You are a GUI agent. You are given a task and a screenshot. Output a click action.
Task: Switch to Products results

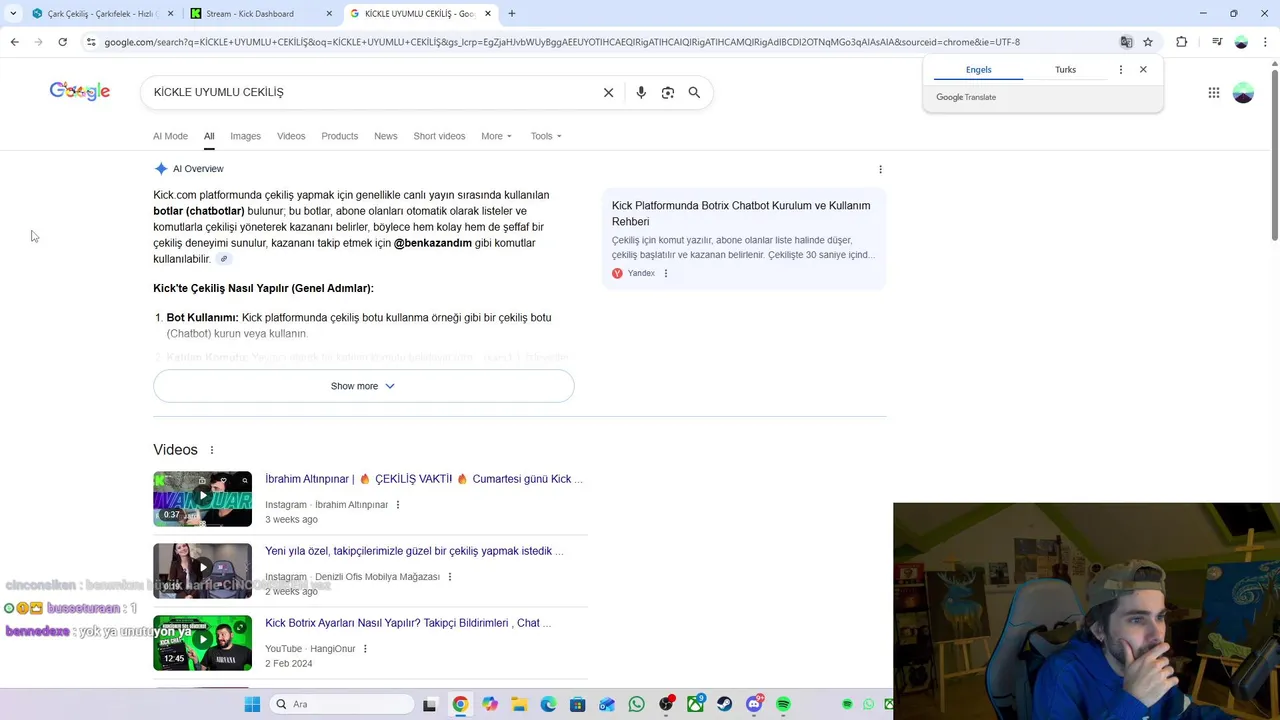[x=339, y=136]
